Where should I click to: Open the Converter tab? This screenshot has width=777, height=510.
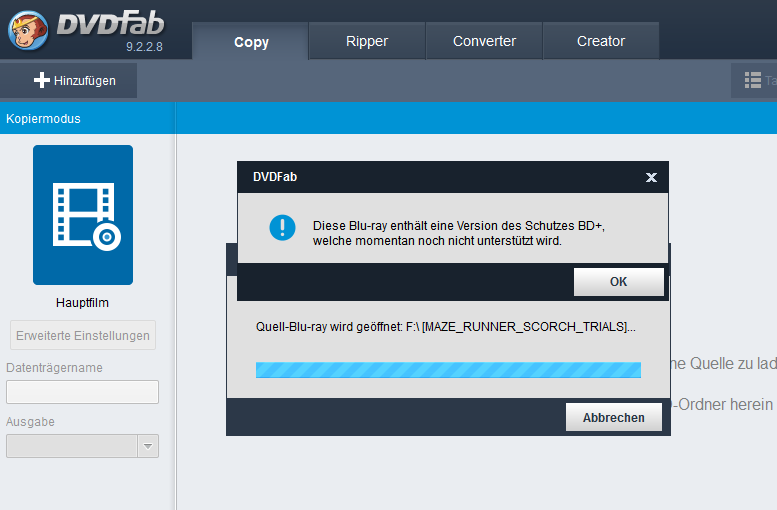[x=484, y=41]
